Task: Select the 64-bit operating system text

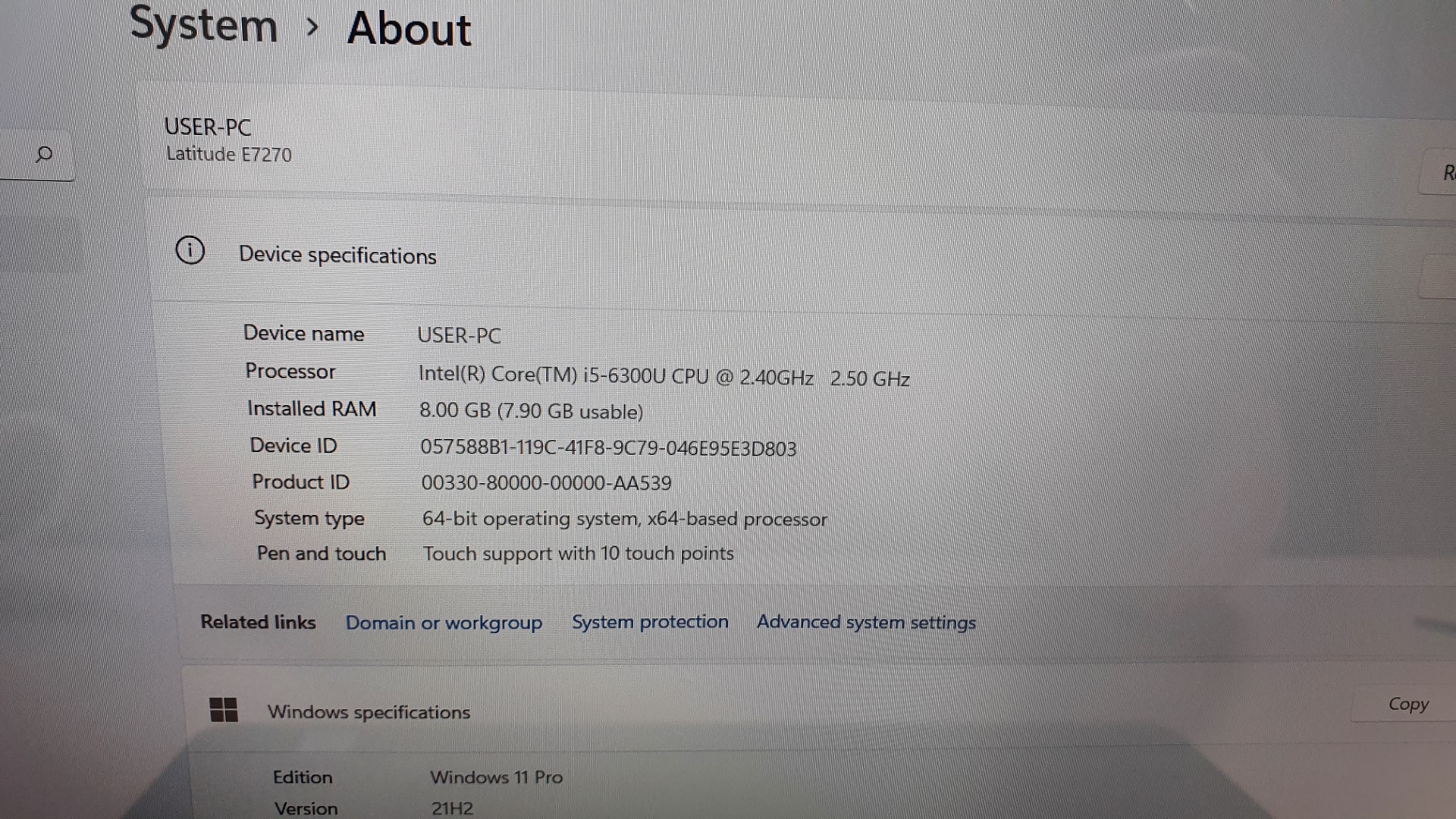Action: coord(625,519)
